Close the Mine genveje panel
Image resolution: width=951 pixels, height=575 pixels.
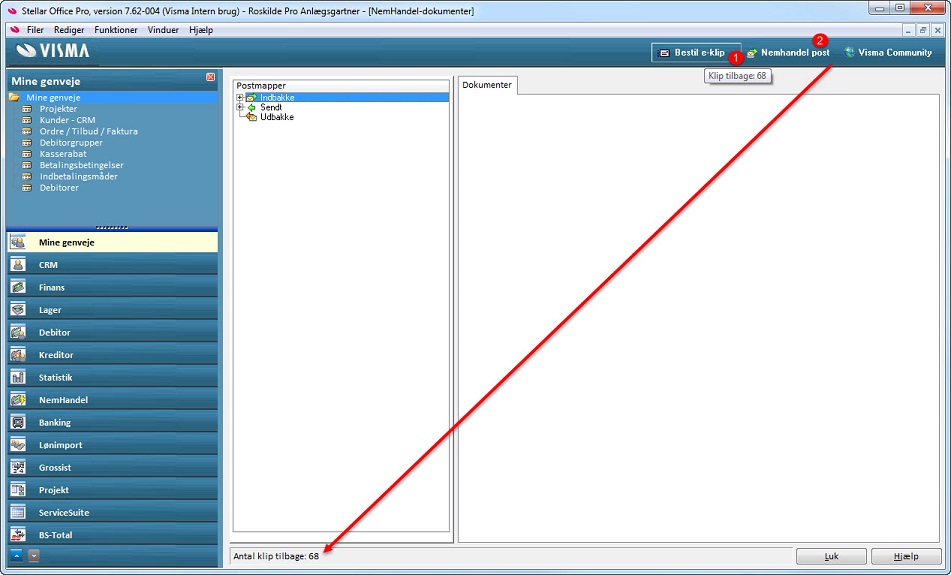[x=210, y=77]
